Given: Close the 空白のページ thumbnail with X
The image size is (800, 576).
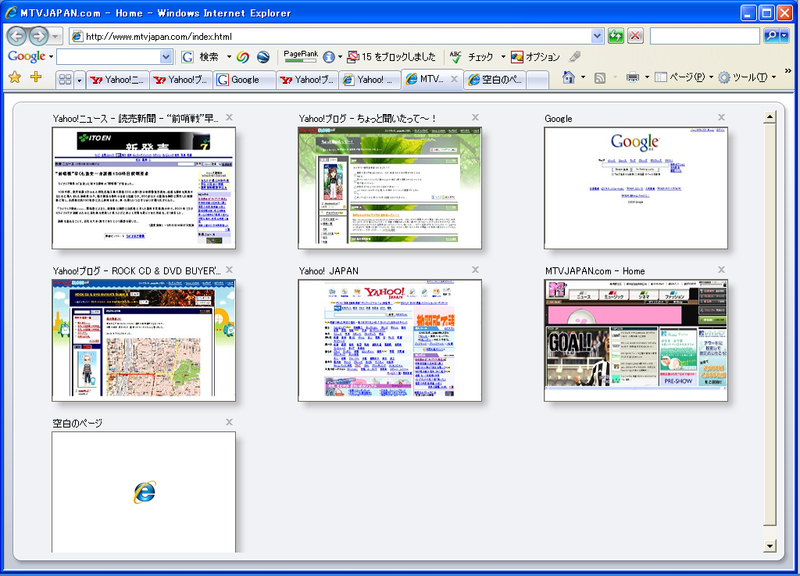Looking at the screenshot, I should click(x=229, y=422).
